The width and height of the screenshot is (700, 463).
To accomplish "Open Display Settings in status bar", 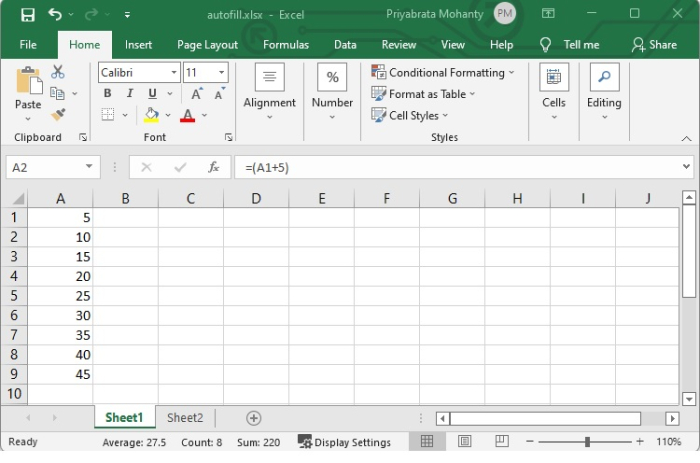I will click(x=344, y=442).
